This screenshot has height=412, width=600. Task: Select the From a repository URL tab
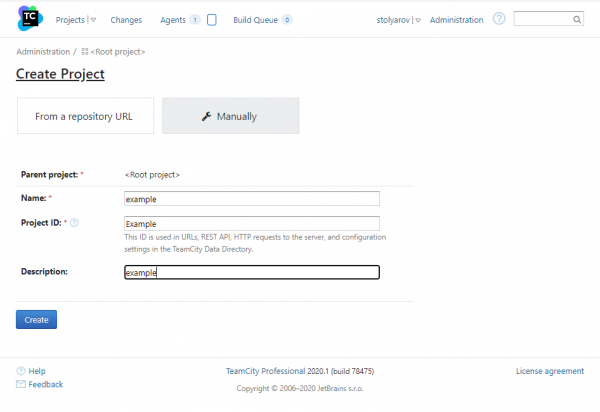point(86,116)
